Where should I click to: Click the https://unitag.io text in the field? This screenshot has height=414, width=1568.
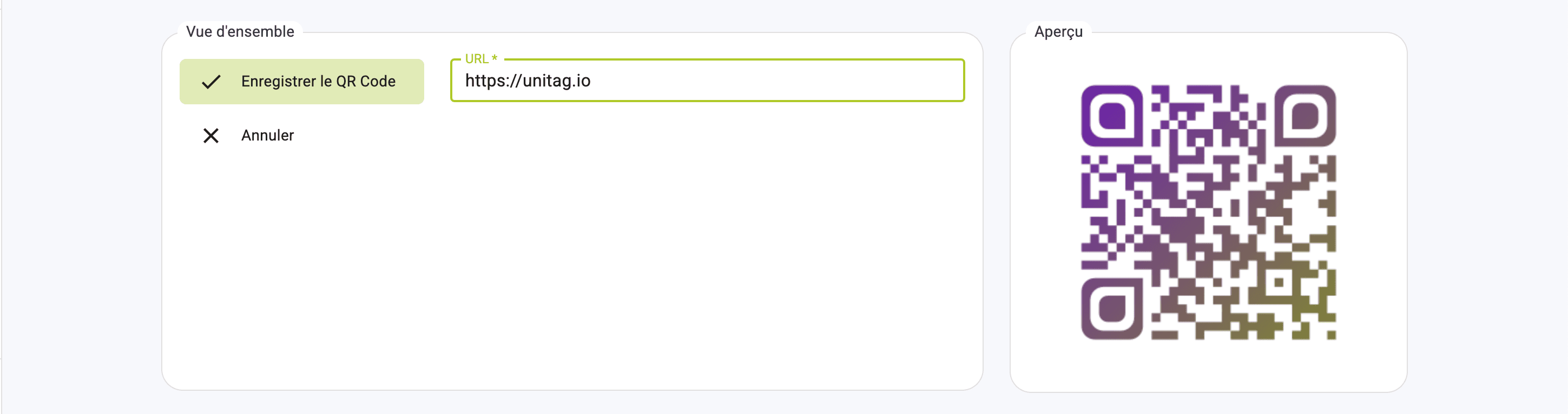[x=528, y=81]
